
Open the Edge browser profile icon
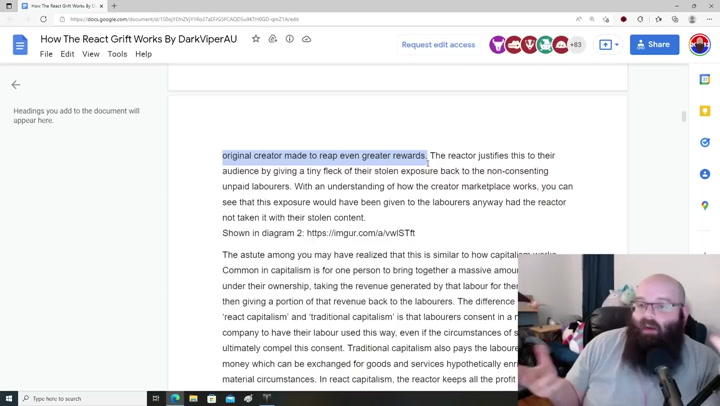(692, 19)
